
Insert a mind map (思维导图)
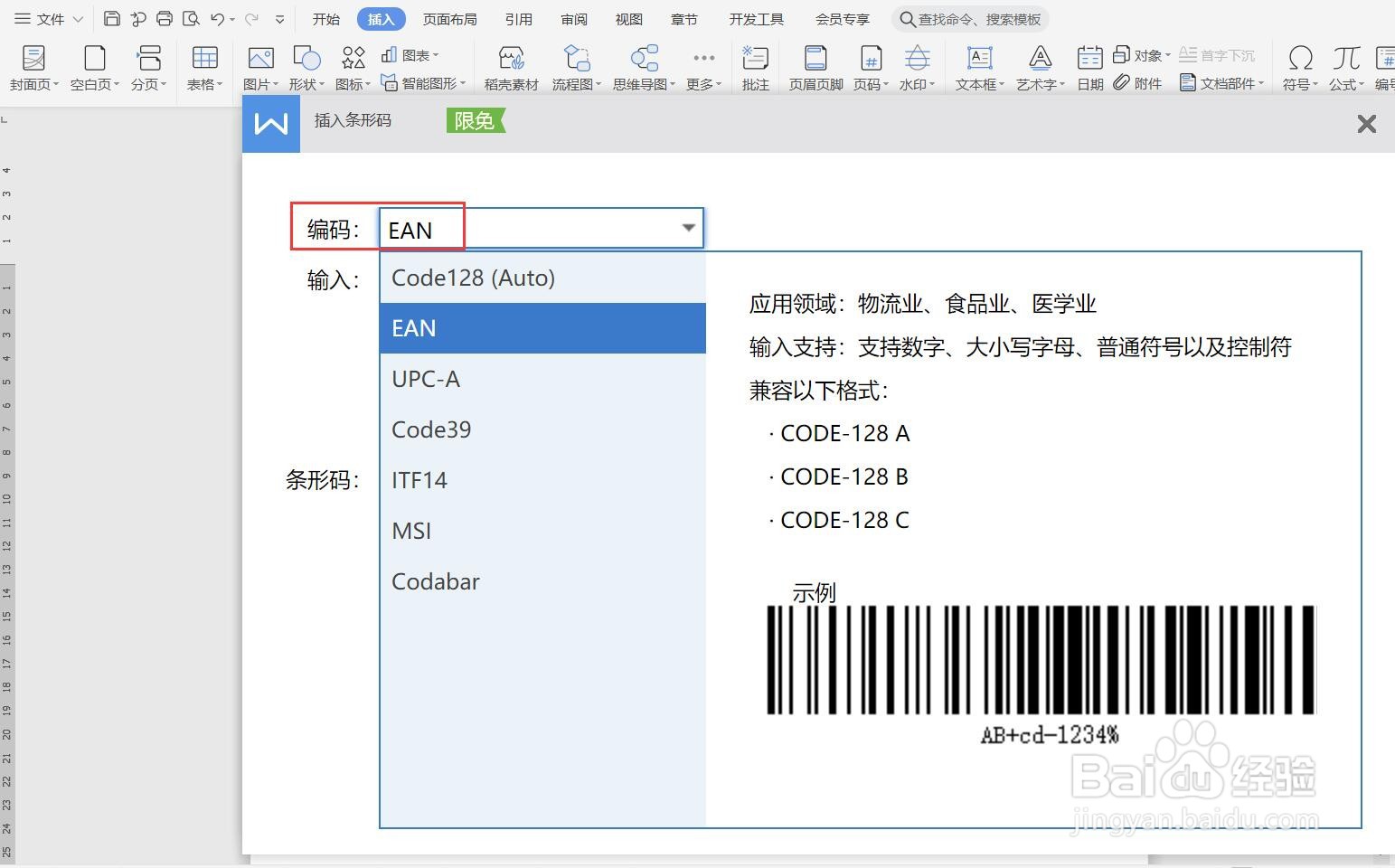644,68
